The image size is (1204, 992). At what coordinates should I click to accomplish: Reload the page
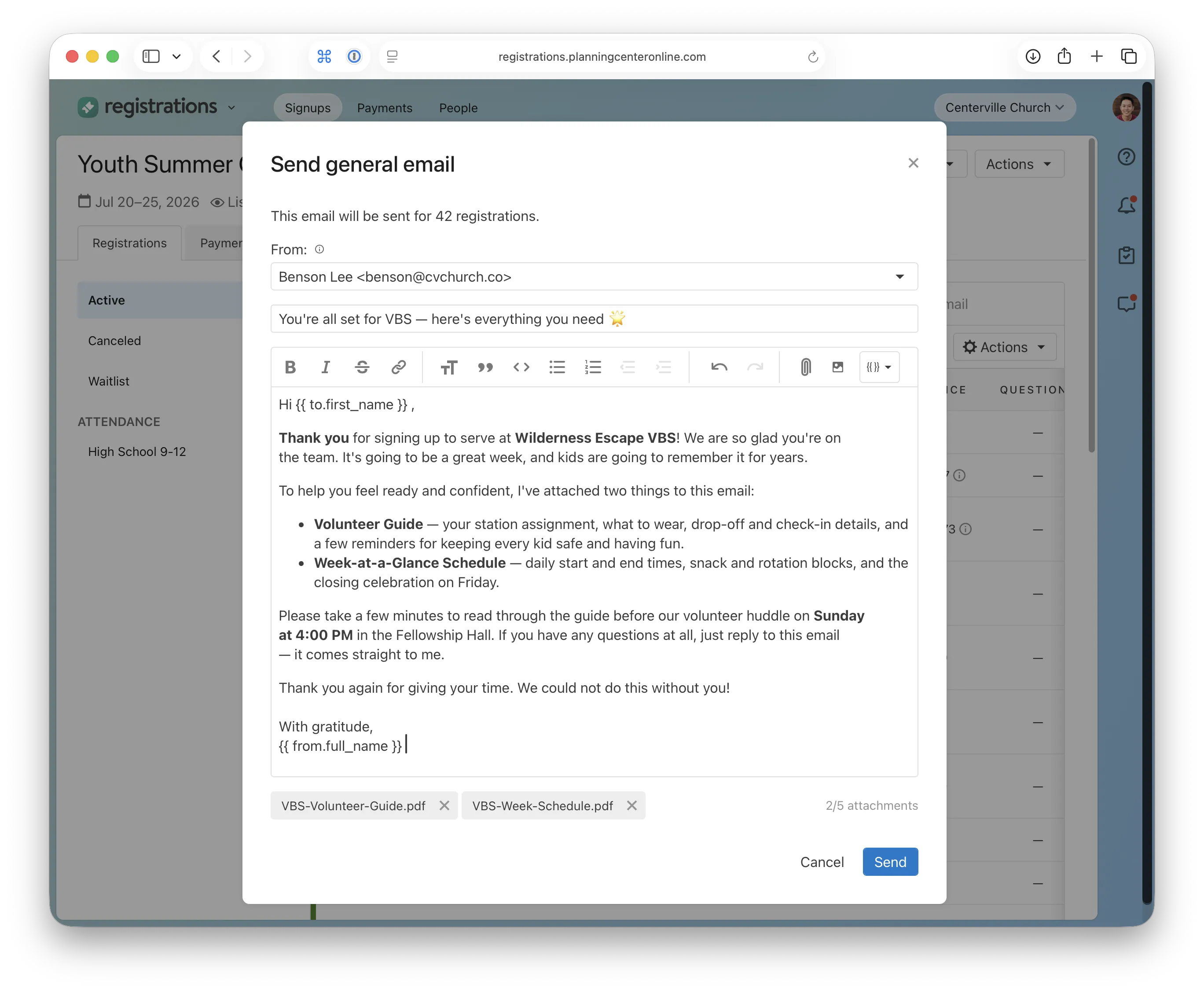813,57
